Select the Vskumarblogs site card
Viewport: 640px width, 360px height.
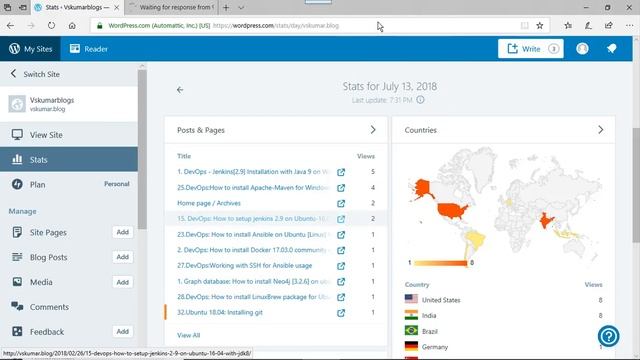pyautogui.click(x=69, y=104)
